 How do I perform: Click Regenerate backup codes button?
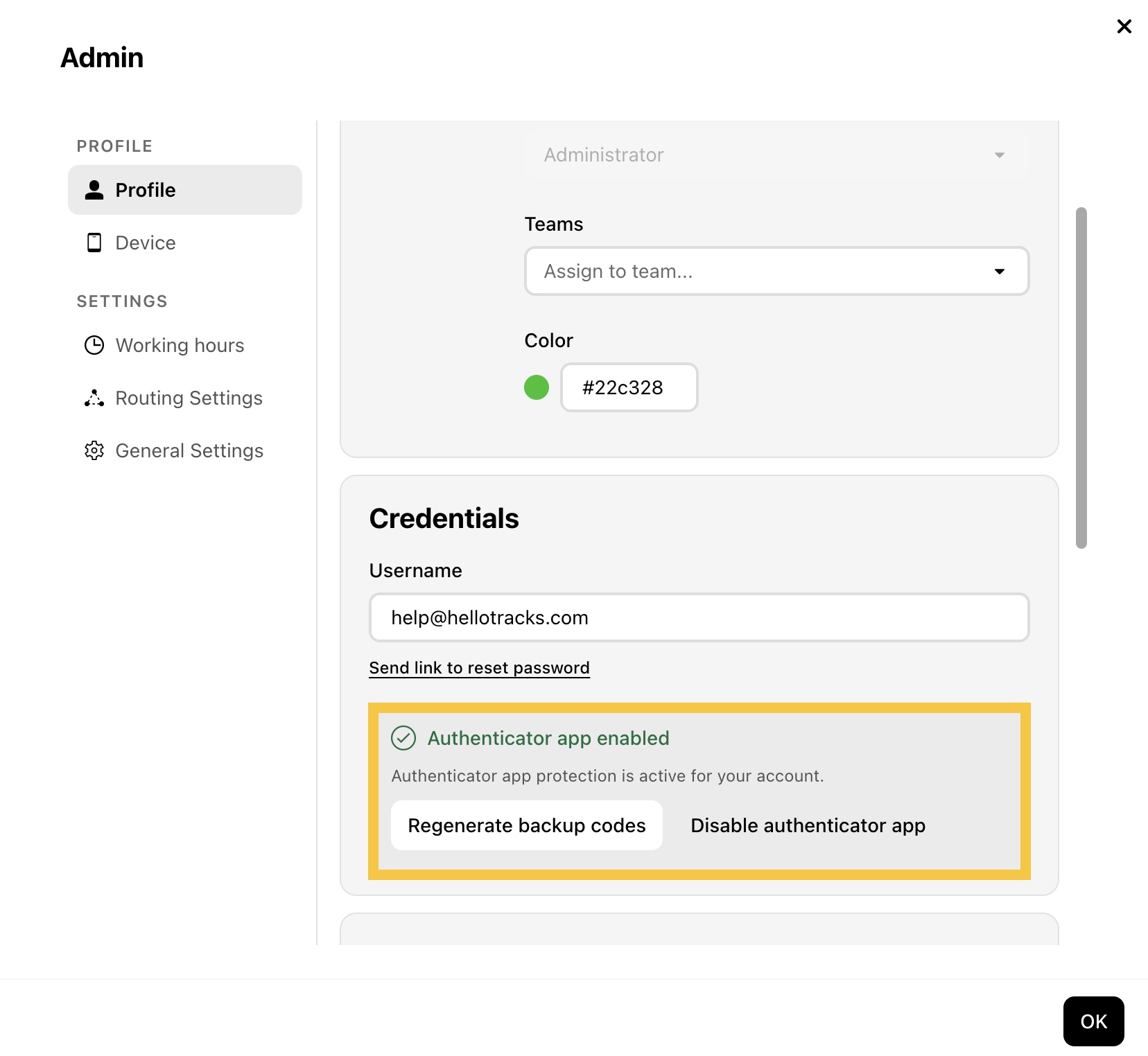(x=526, y=825)
